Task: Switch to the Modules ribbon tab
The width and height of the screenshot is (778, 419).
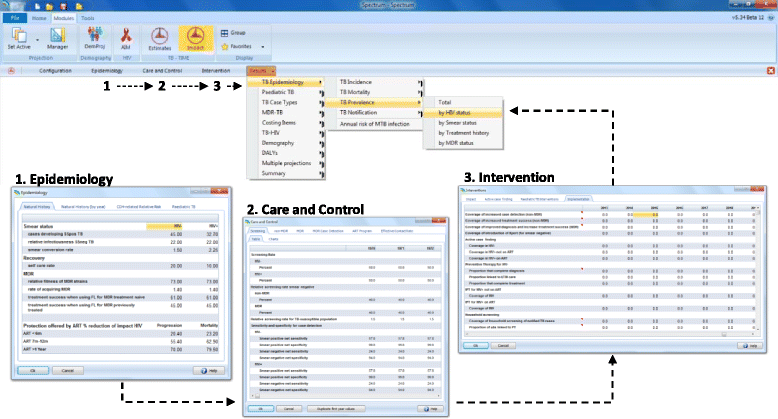Action: [x=64, y=18]
